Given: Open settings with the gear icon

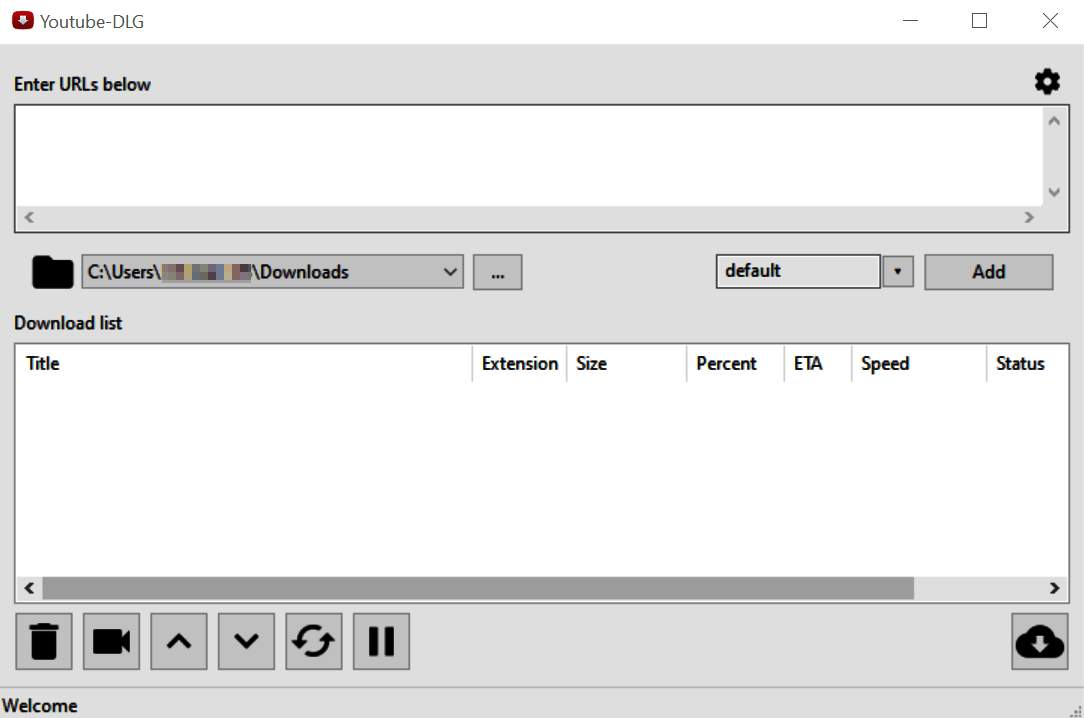Looking at the screenshot, I should click(x=1047, y=82).
